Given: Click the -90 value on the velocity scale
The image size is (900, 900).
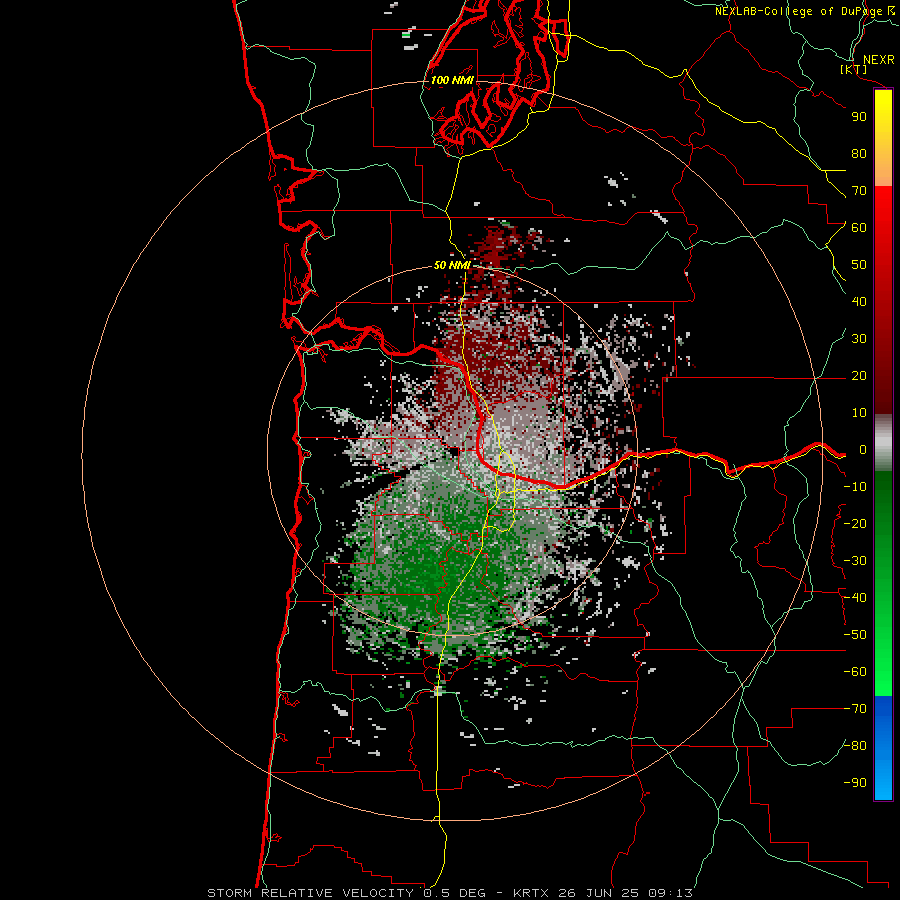Looking at the screenshot, I should point(855,783).
